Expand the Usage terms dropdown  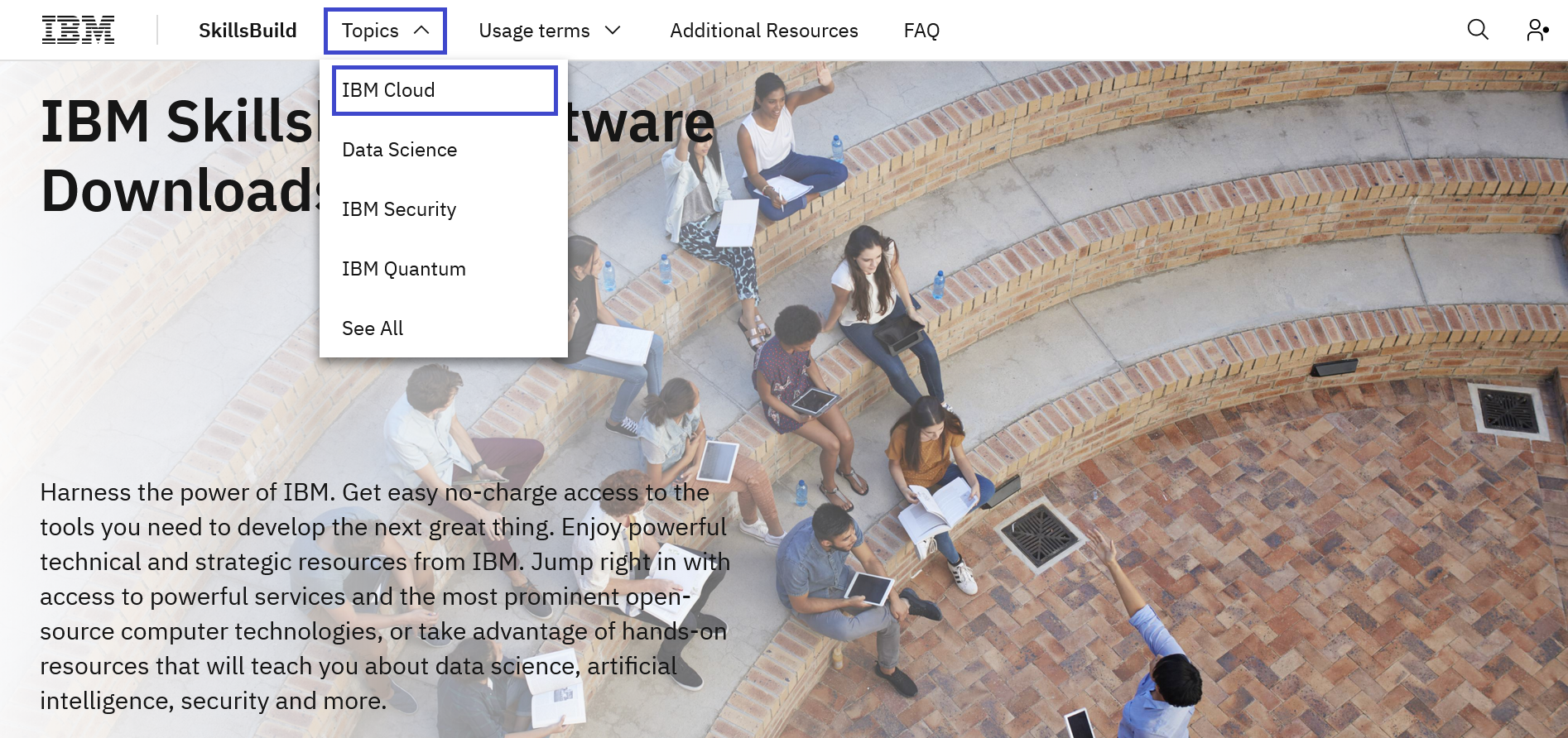point(550,31)
